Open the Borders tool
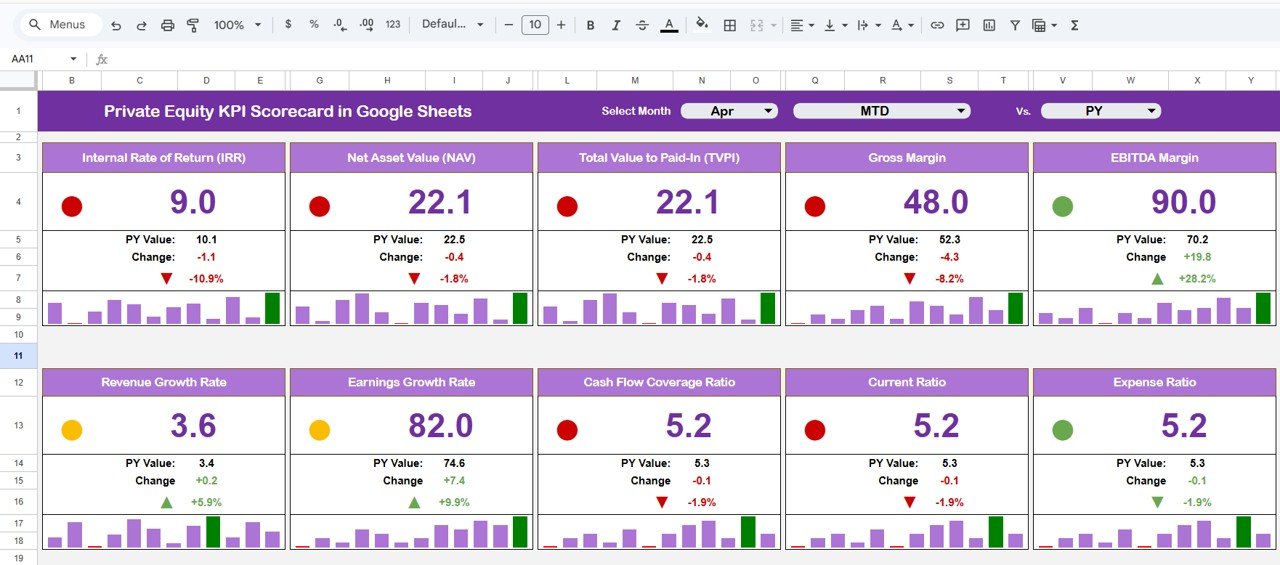This screenshot has width=1280, height=565. (730, 25)
